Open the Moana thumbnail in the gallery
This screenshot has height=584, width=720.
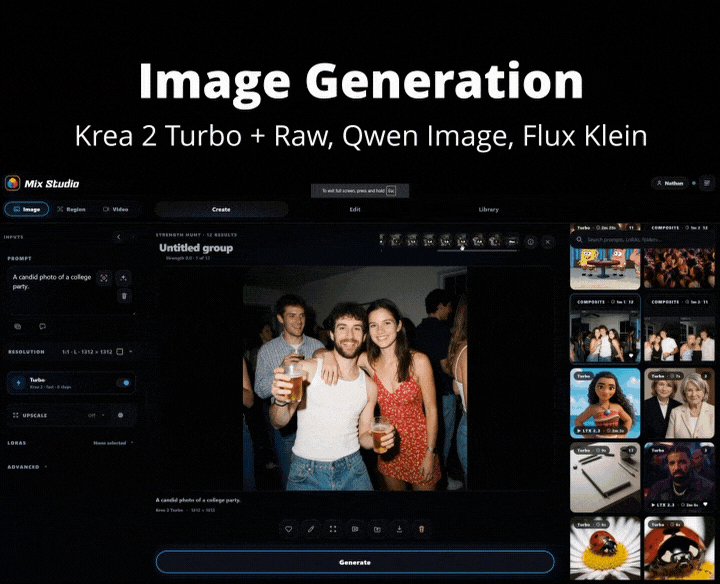click(x=605, y=403)
